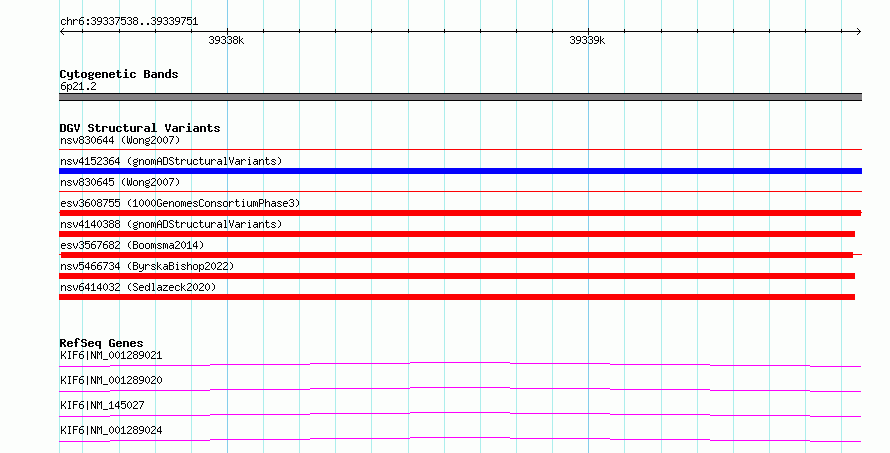Select the red bar for nsv5466734
The width and height of the screenshot is (890, 453).
click(457, 276)
